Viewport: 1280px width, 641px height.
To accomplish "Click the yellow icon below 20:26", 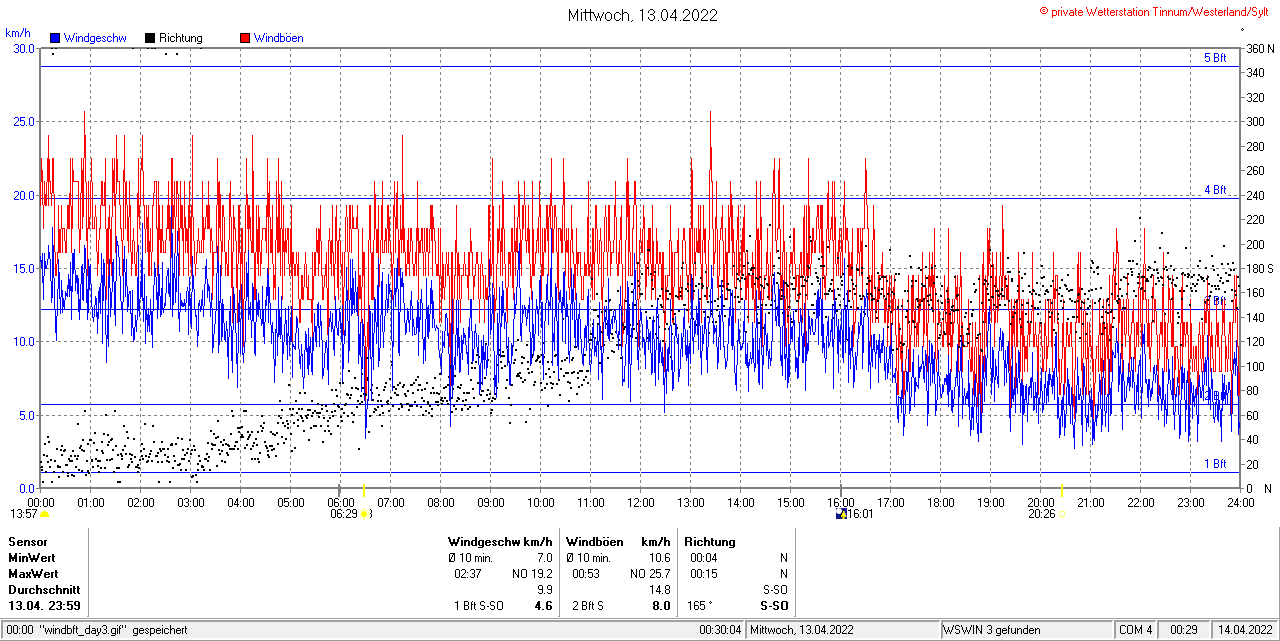I will click(1062, 514).
